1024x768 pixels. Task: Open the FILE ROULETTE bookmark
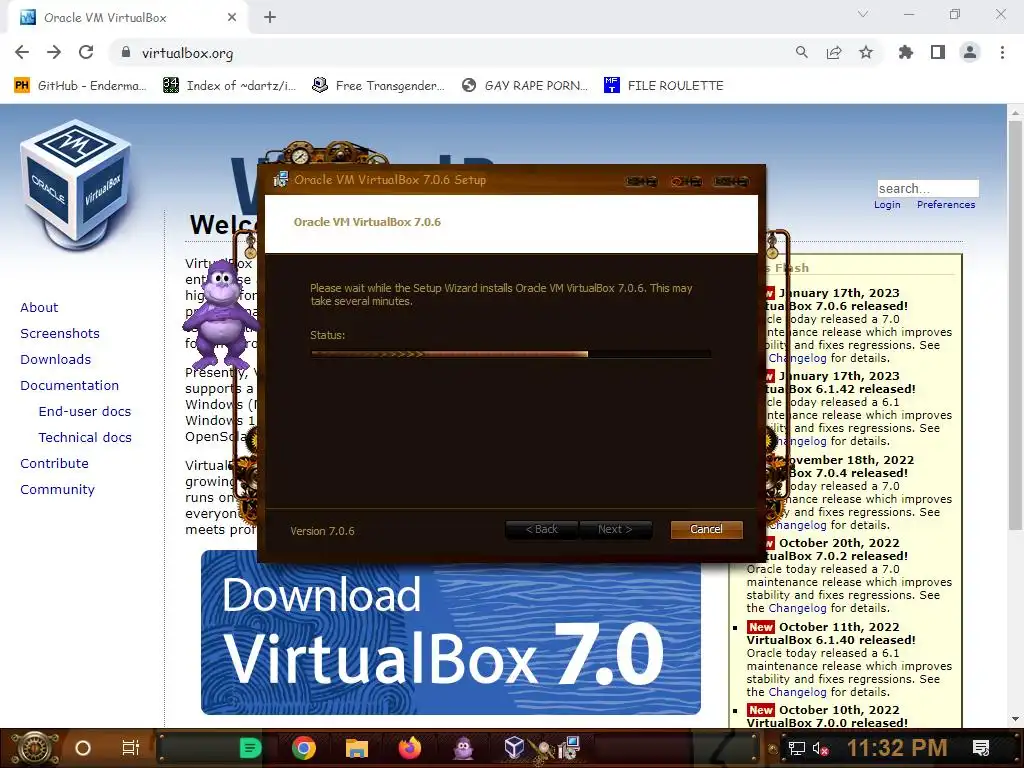(664, 86)
